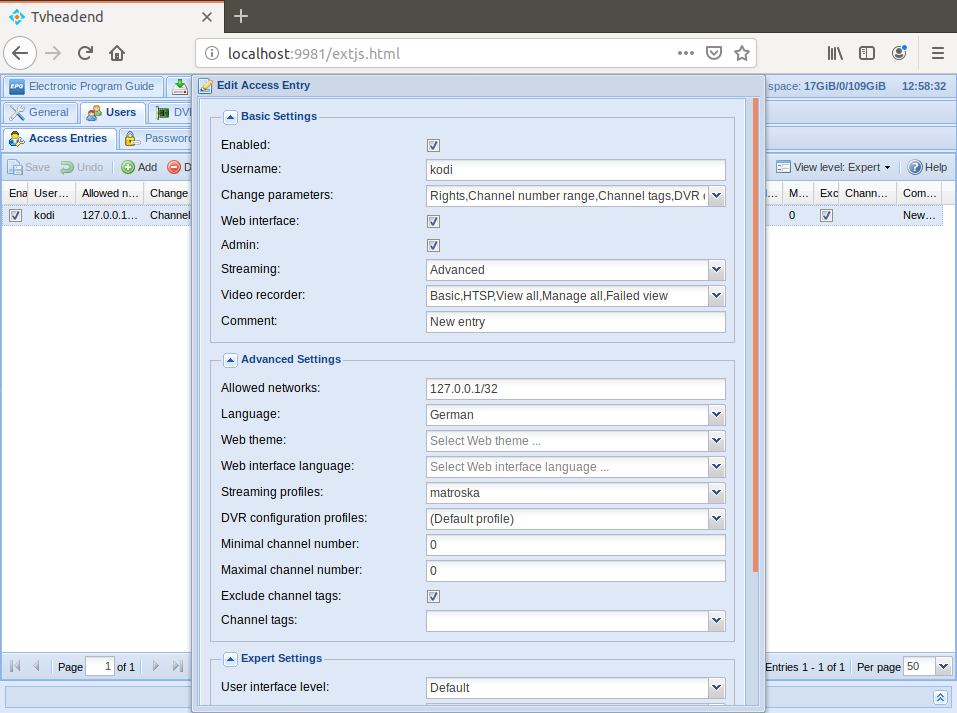This screenshot has width=957, height=713.
Task: Click the Page number input box
Action: tap(100, 666)
